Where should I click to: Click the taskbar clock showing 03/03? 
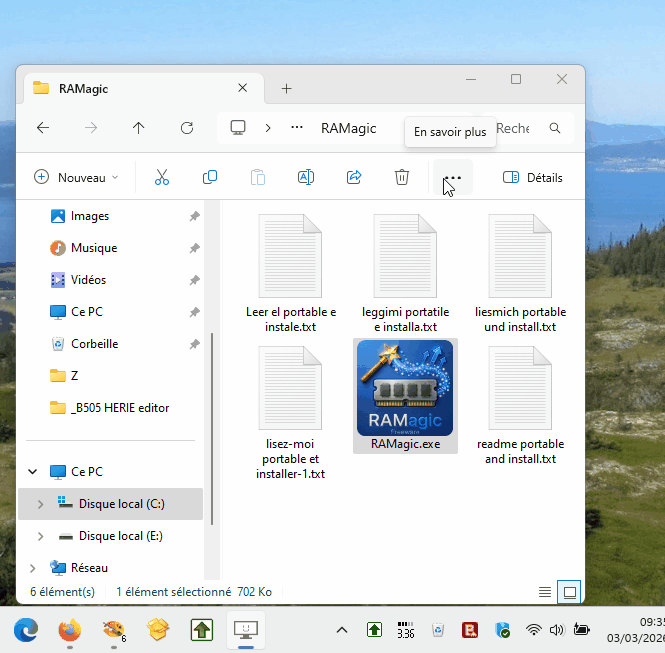pos(635,630)
